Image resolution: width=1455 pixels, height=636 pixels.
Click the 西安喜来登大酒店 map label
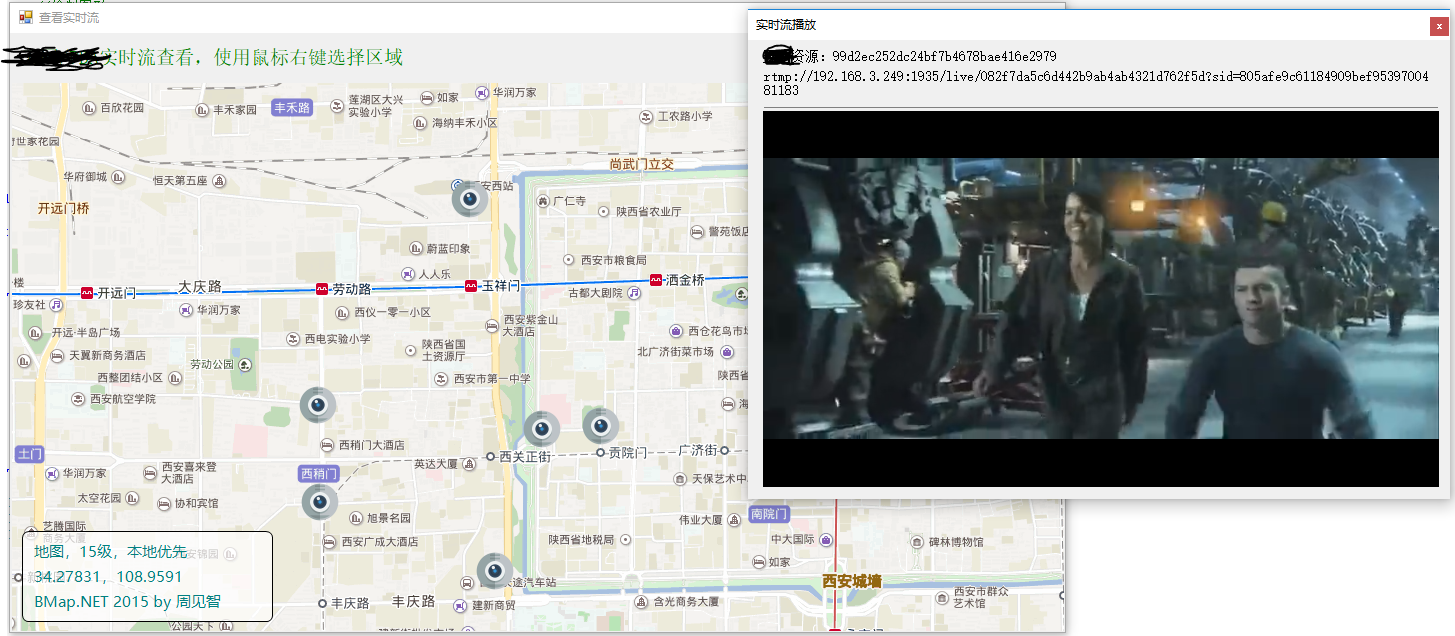point(188,473)
